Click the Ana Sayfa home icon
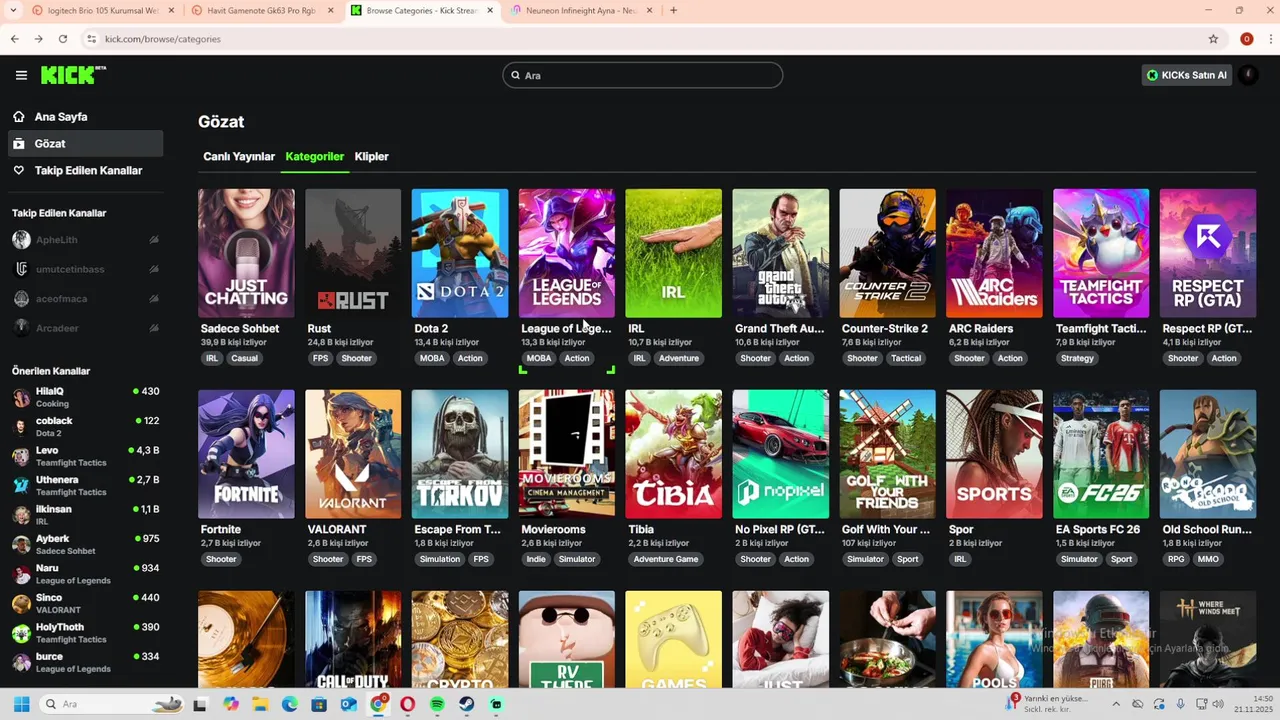Image resolution: width=1280 pixels, height=720 pixels. 19,117
